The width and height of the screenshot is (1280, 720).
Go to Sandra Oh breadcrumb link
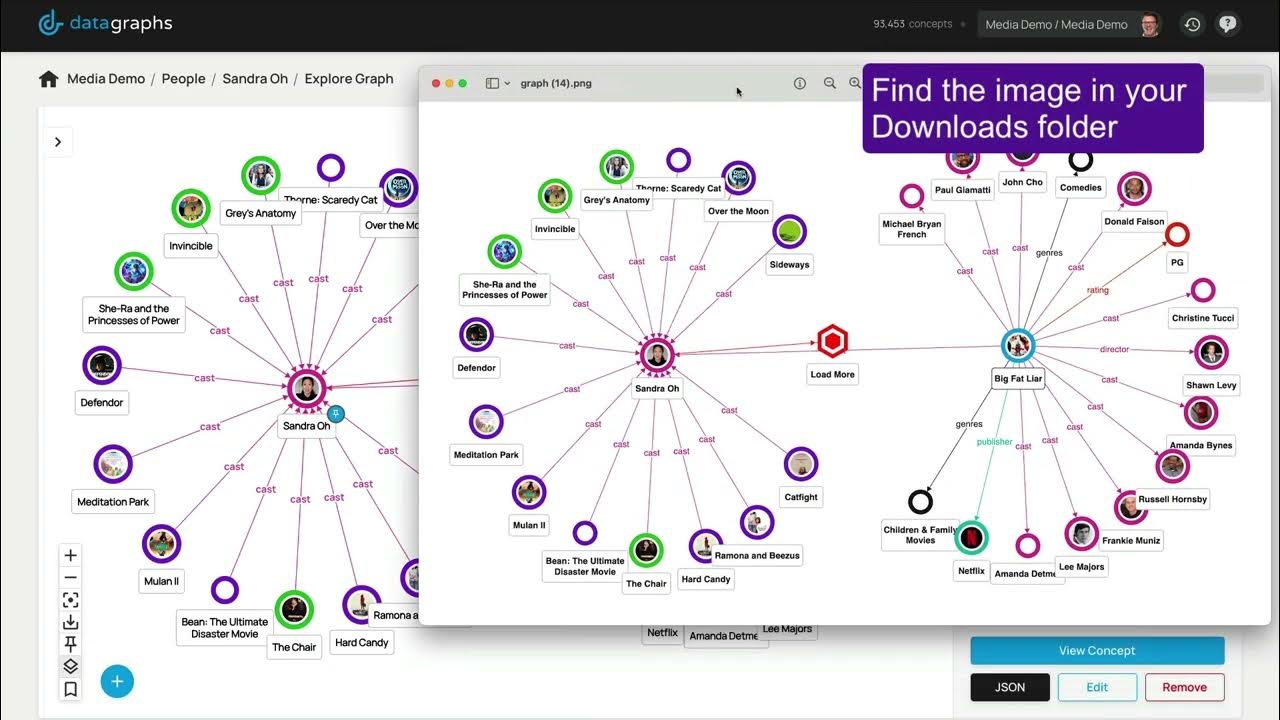(255, 79)
